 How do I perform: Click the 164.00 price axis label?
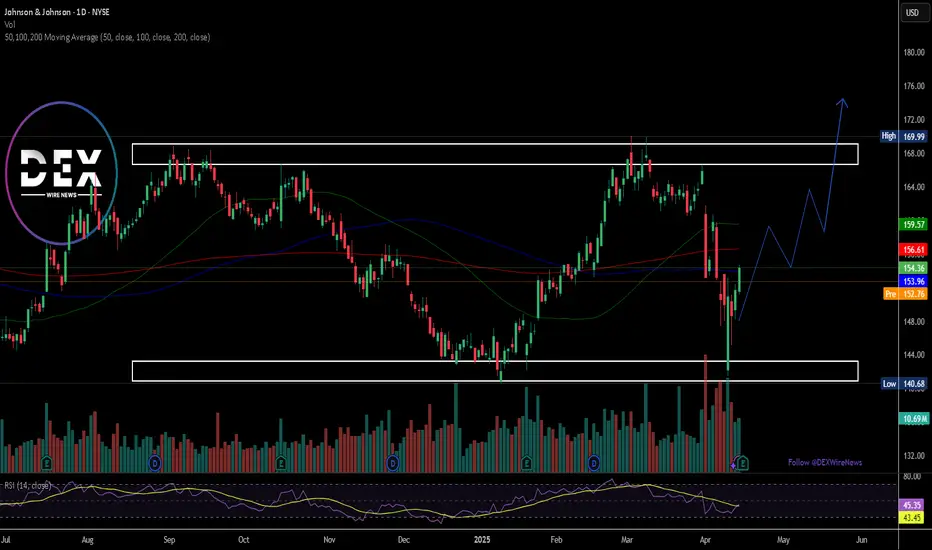pyautogui.click(x=914, y=187)
